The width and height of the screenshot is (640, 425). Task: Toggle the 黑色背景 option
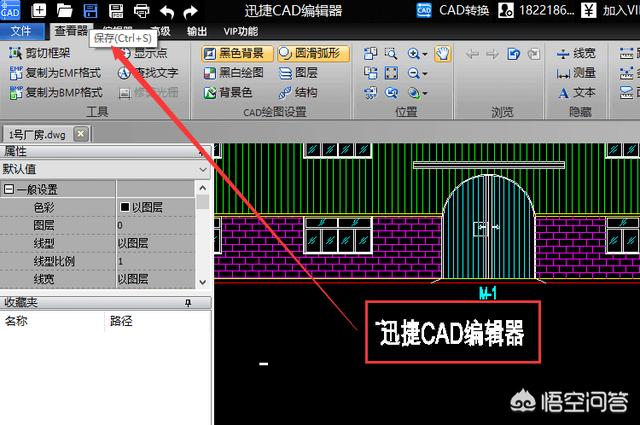point(237,53)
